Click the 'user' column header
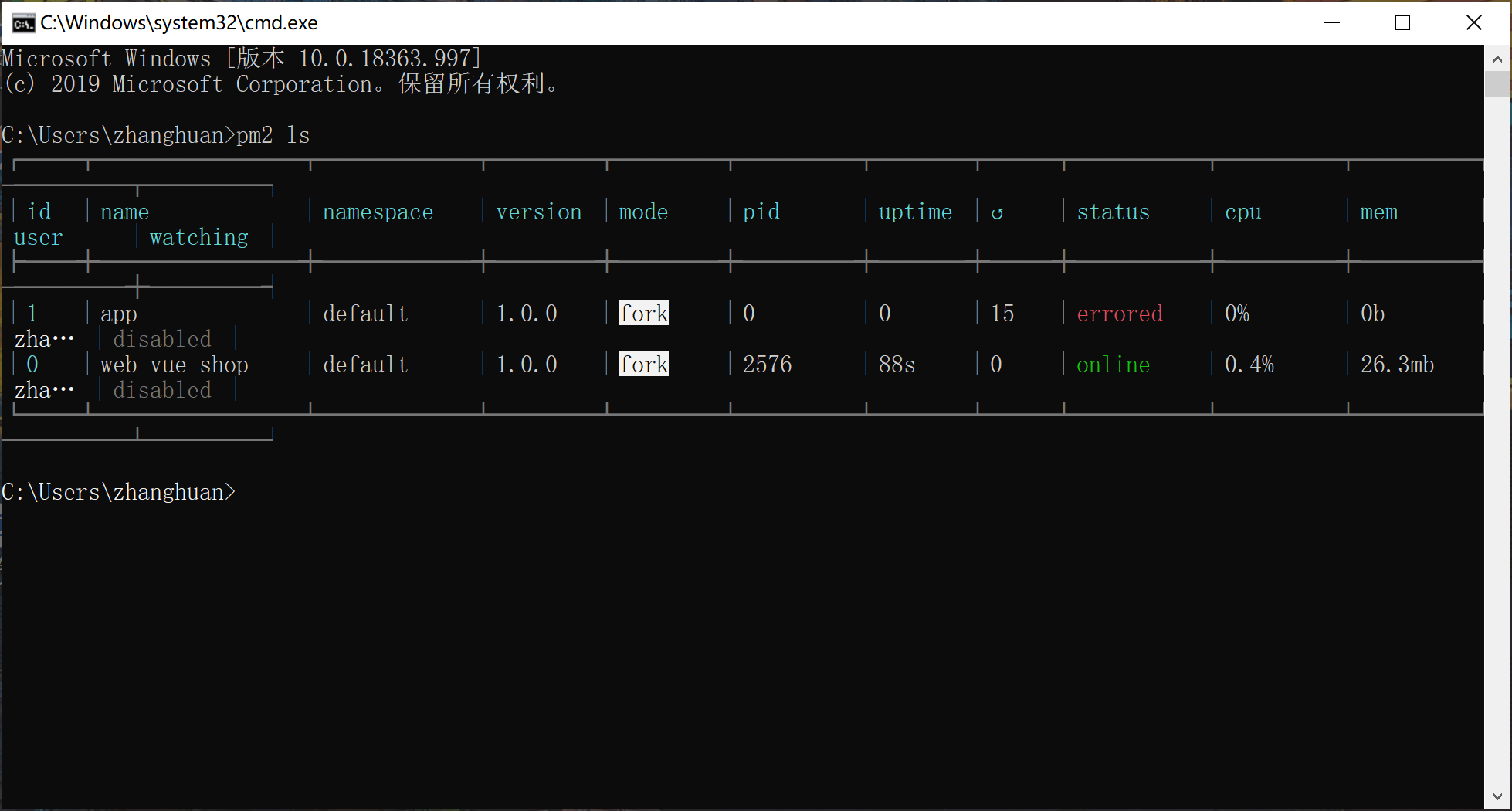Viewport: 1512px width, 811px height. pyautogui.click(x=39, y=237)
